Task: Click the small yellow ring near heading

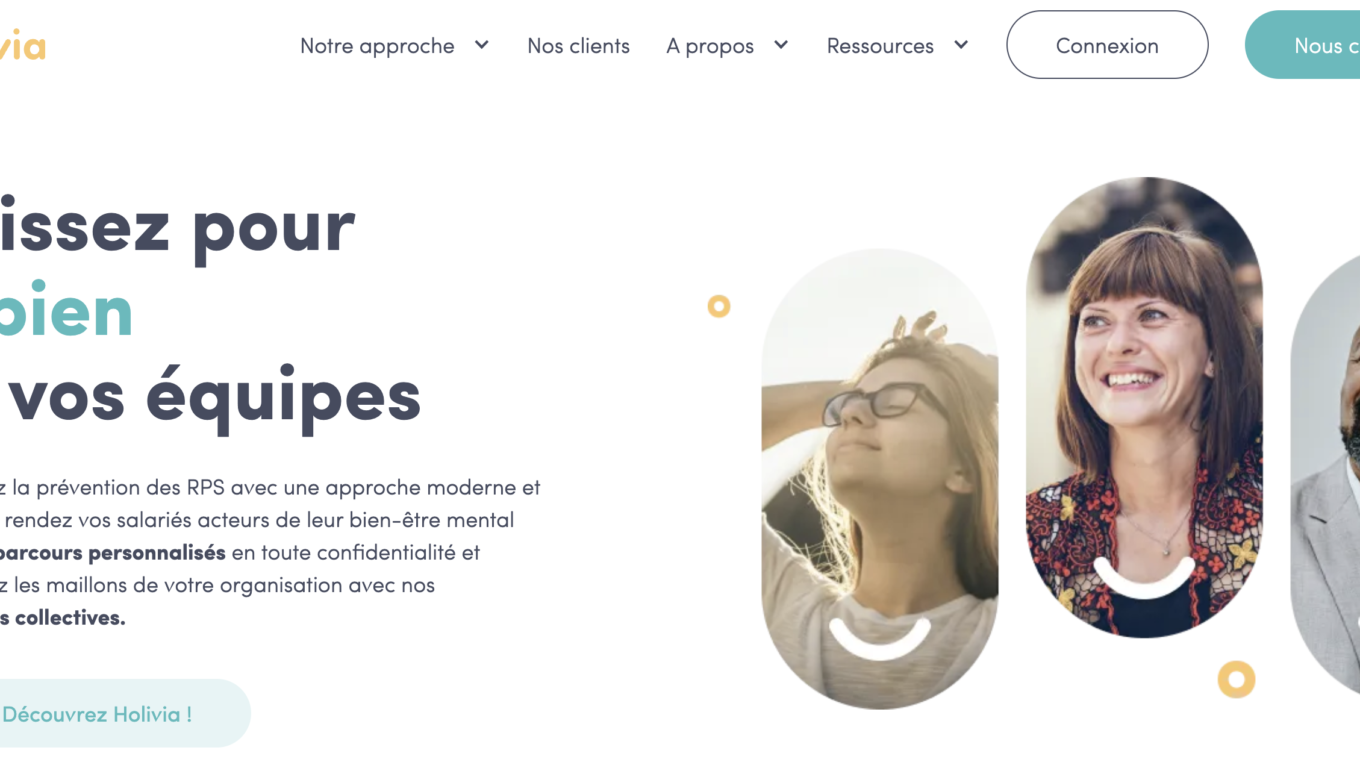Action: (719, 306)
